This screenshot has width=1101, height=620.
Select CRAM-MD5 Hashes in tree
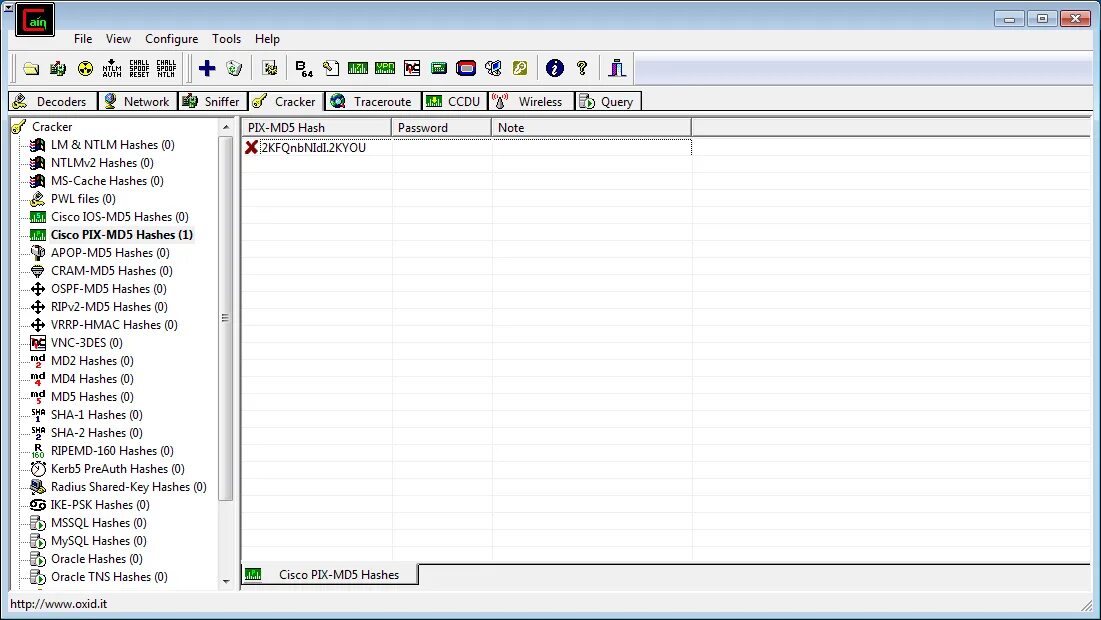111,271
